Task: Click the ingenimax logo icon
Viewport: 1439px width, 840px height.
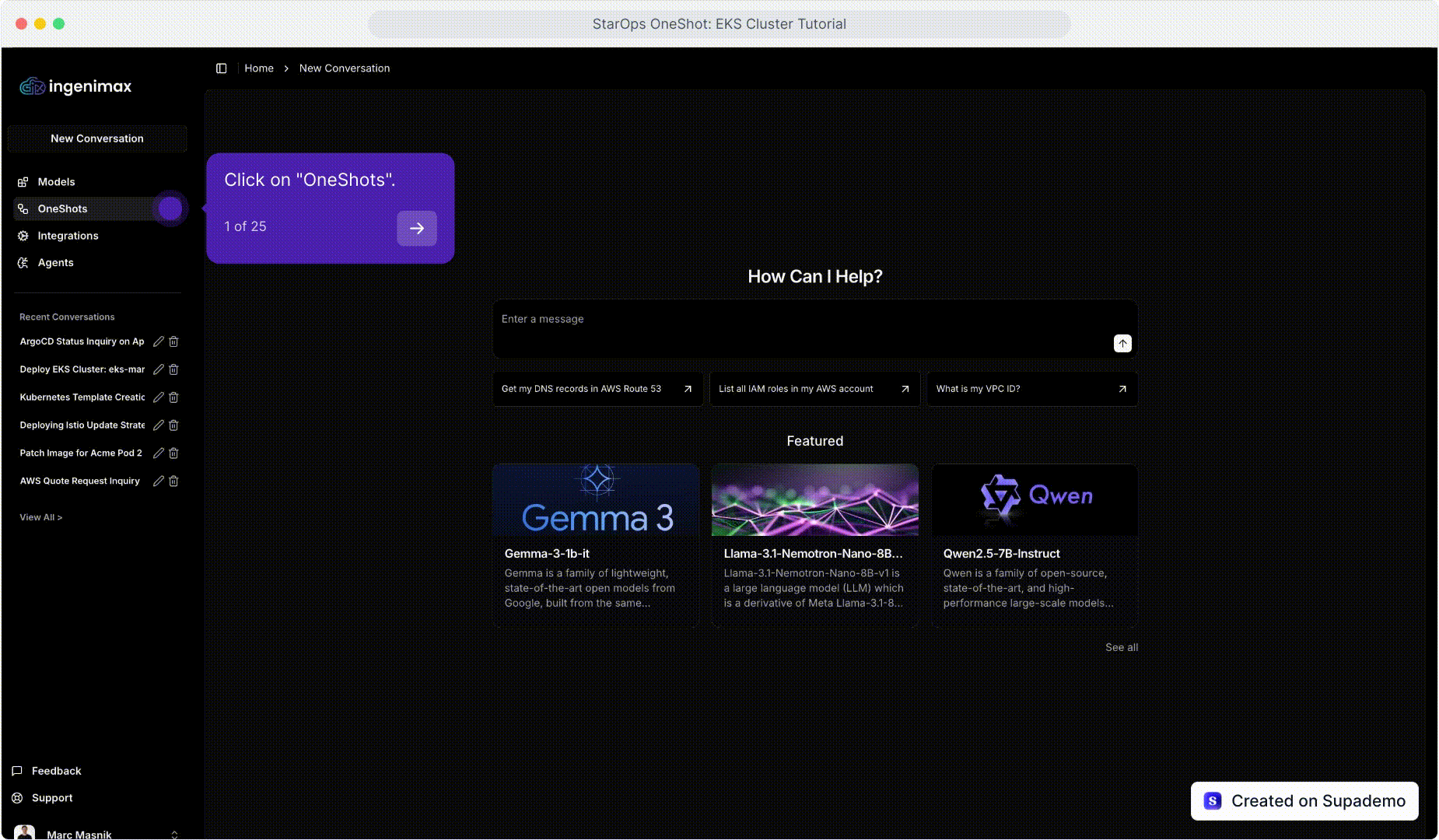Action: pyautogui.click(x=32, y=86)
